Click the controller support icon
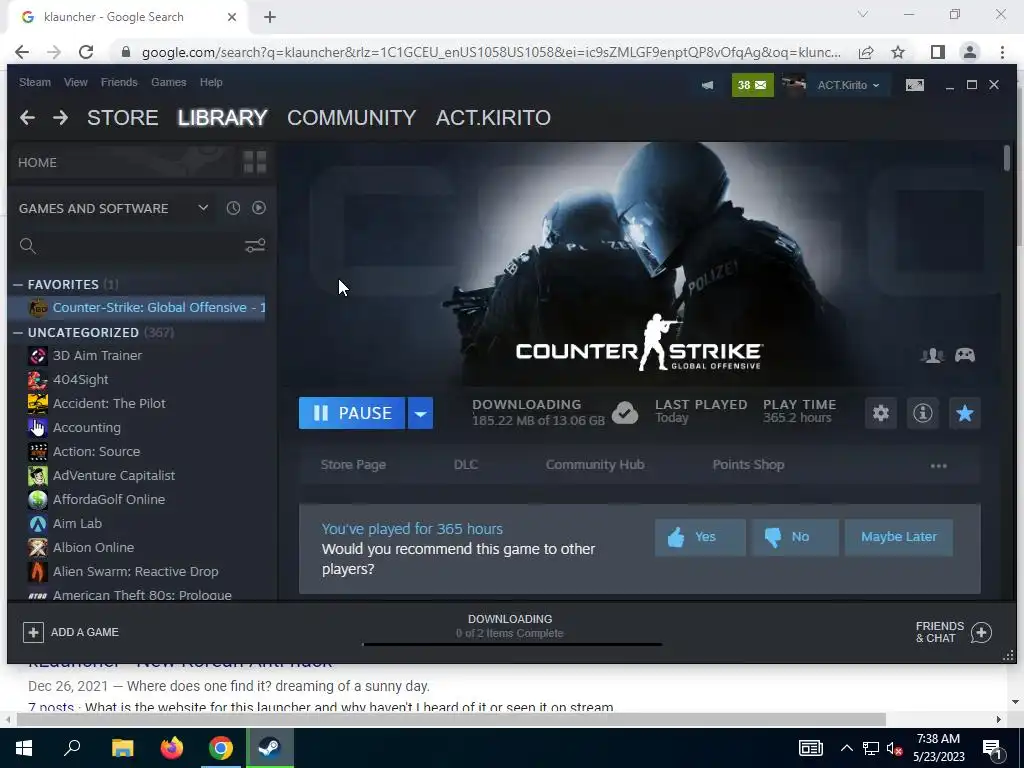1024x768 pixels. pyautogui.click(x=965, y=355)
